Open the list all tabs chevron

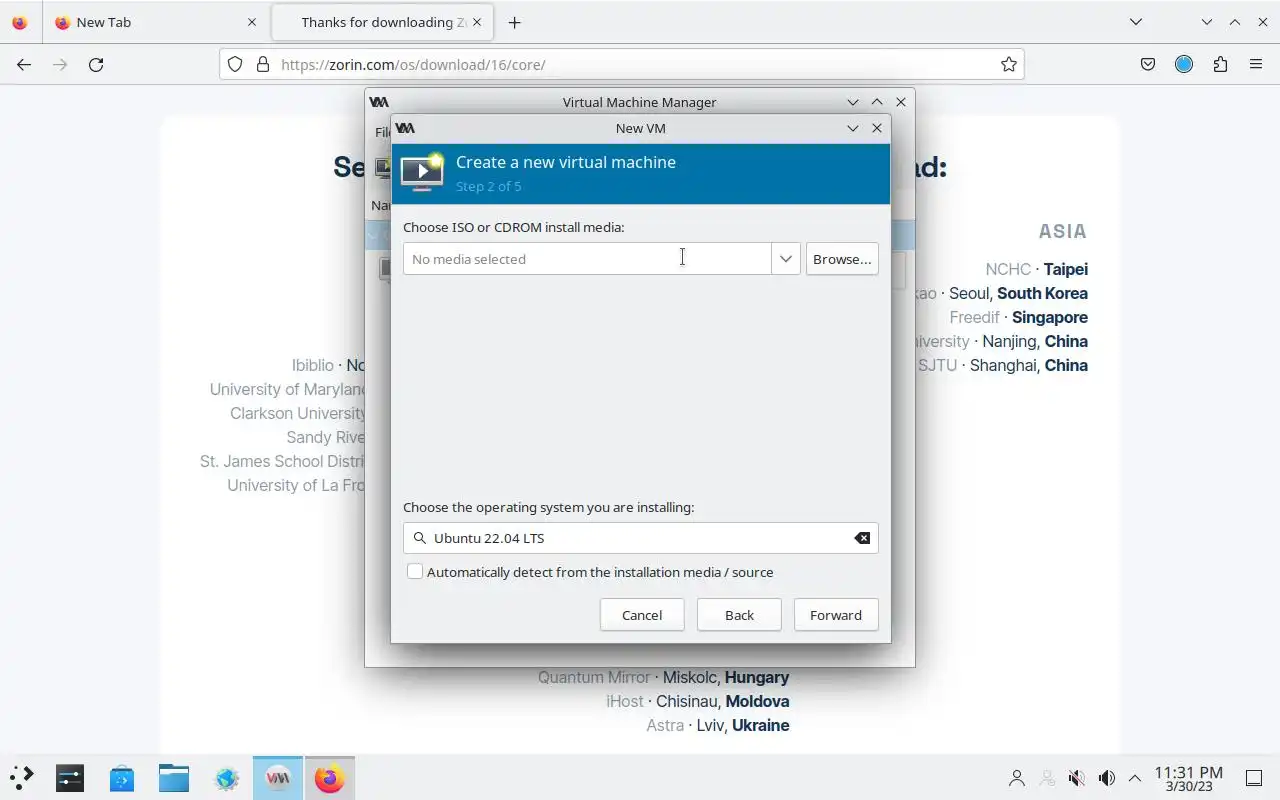tap(1136, 22)
